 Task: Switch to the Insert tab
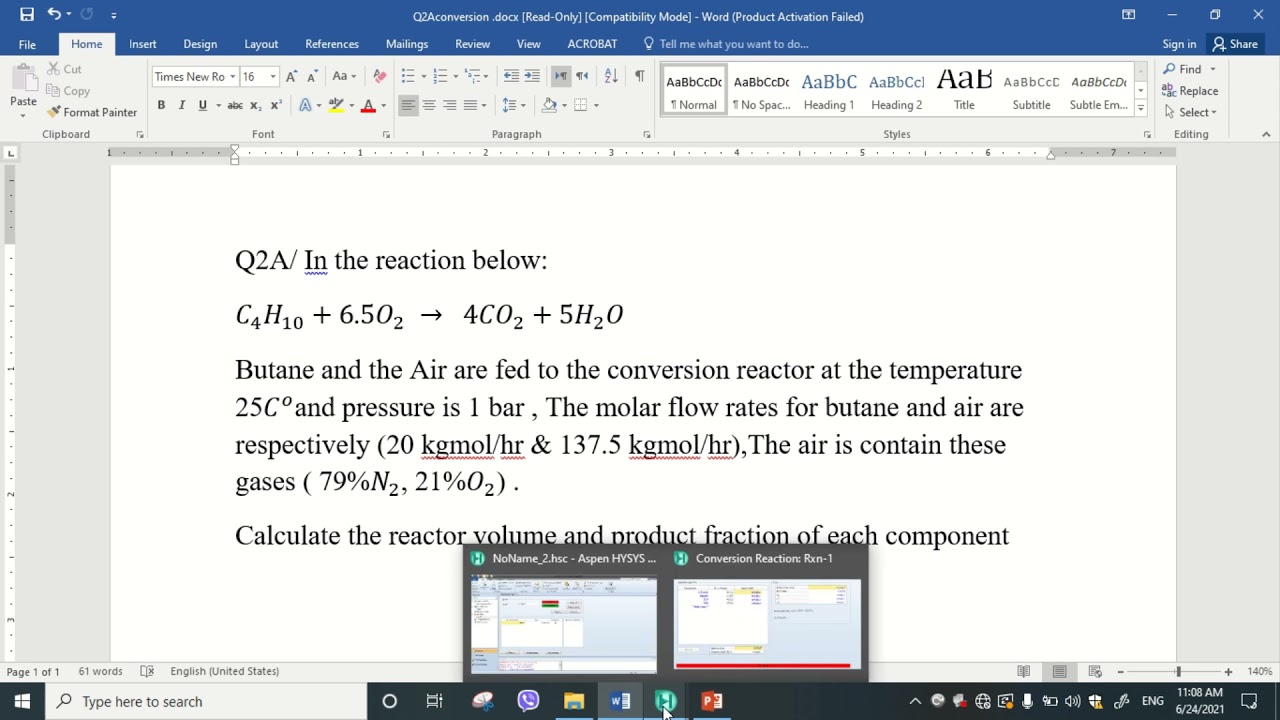(142, 44)
